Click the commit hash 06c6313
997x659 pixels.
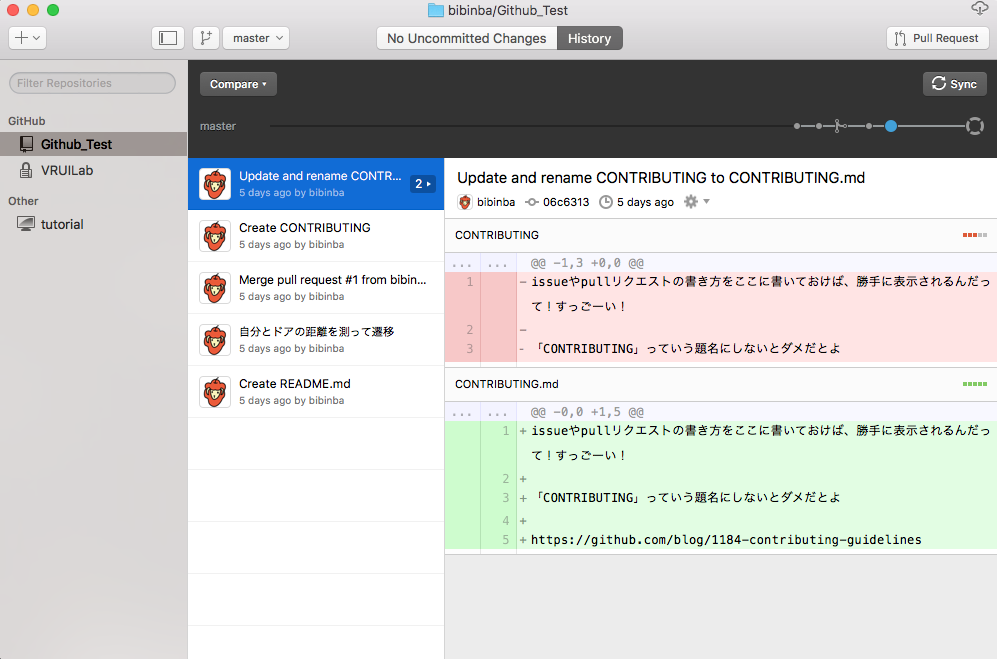pos(566,202)
